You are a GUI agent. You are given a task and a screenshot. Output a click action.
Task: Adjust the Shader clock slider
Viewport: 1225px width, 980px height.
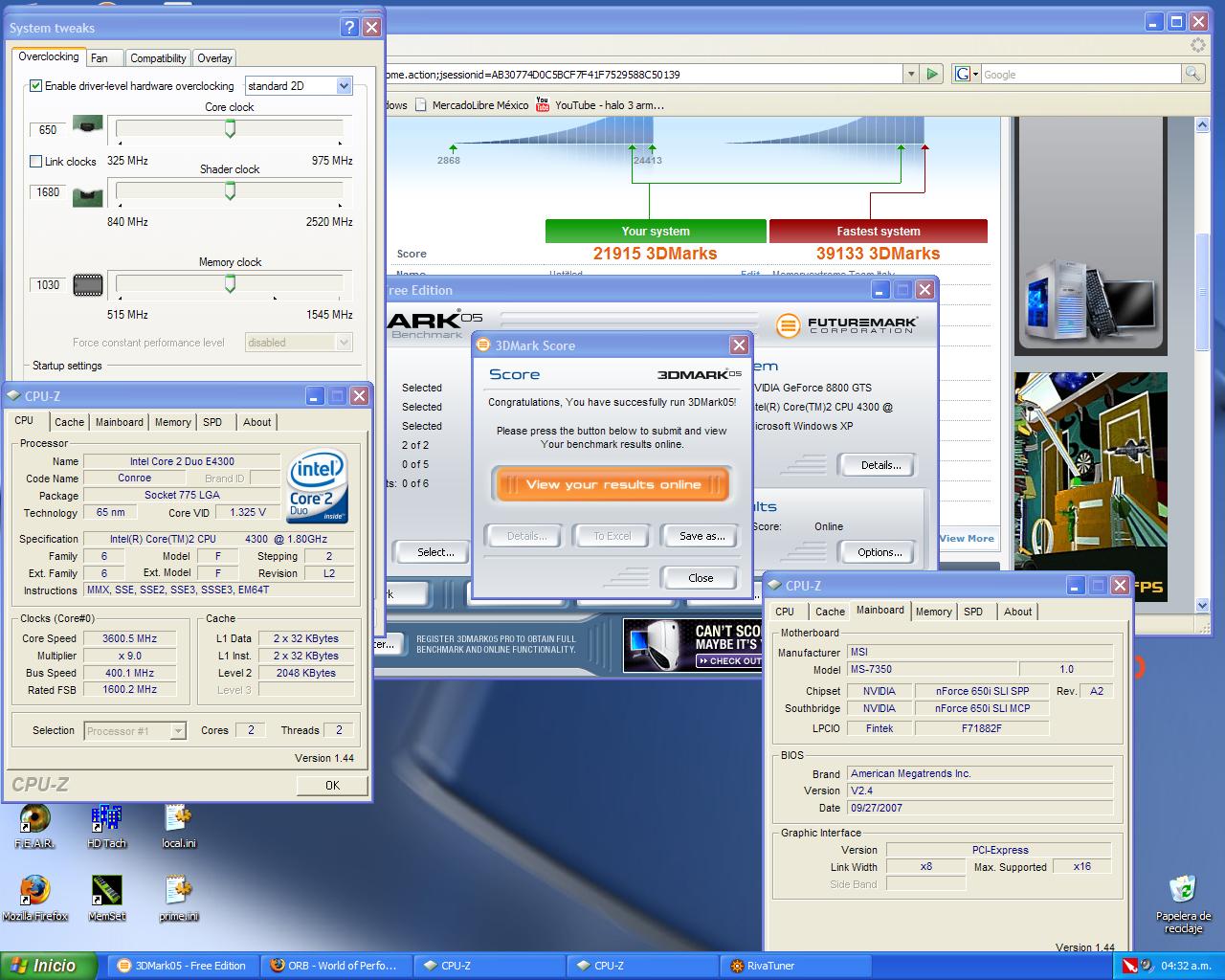(230, 191)
